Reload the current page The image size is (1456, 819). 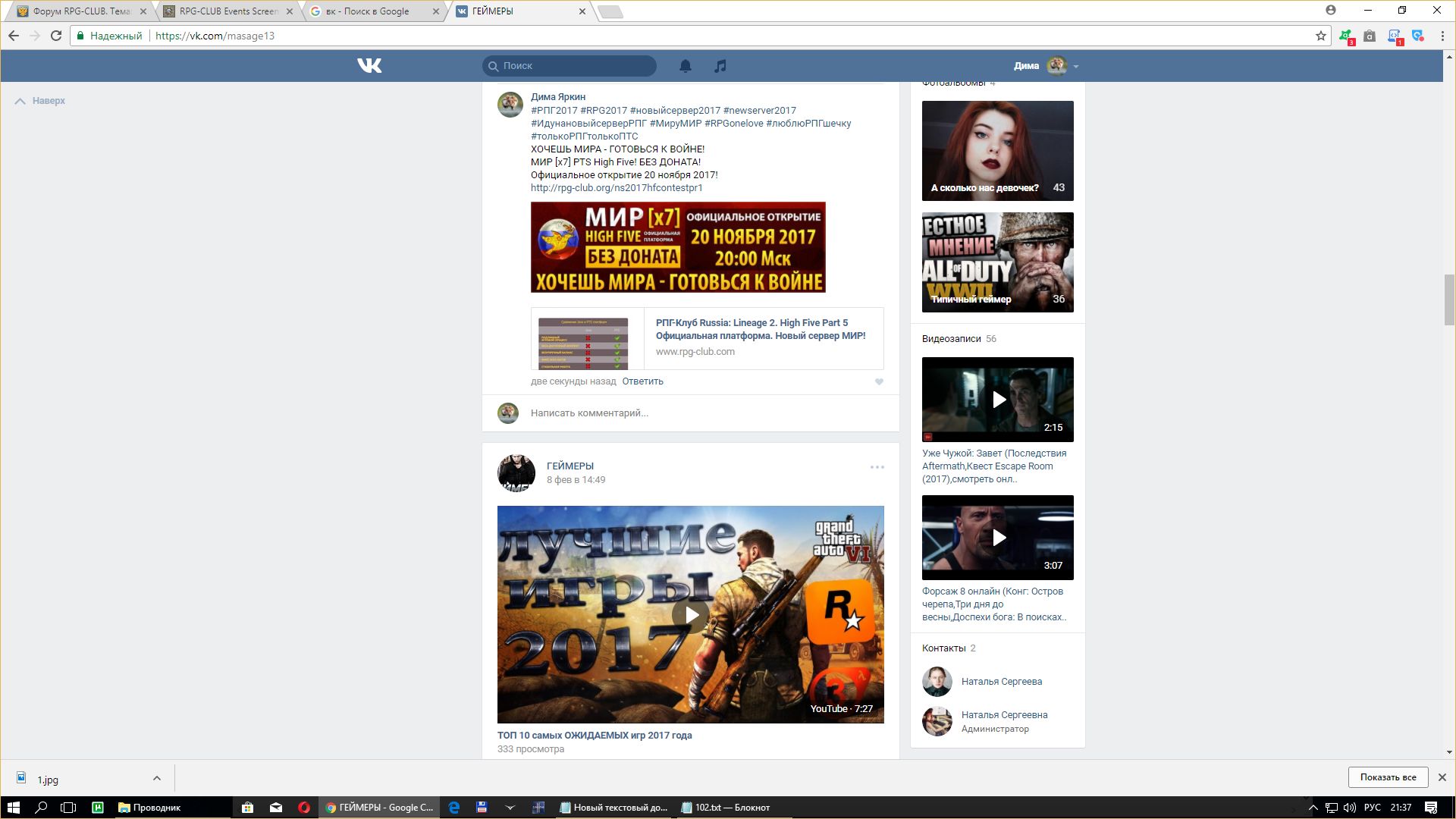point(56,36)
